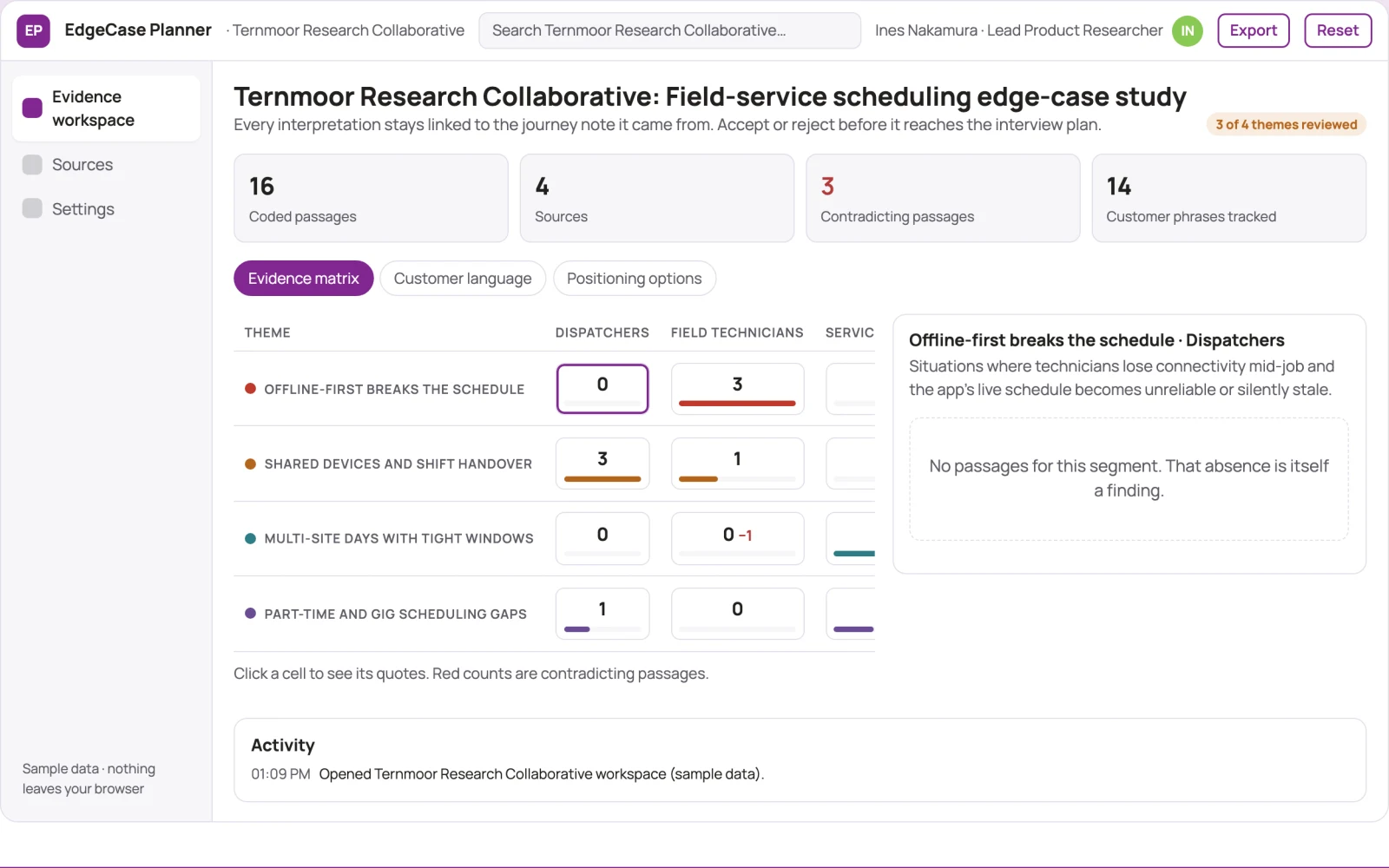The image size is (1389, 868).
Task: Focus the Search Ternmoor Research Collaborative field
Action: pos(669,30)
